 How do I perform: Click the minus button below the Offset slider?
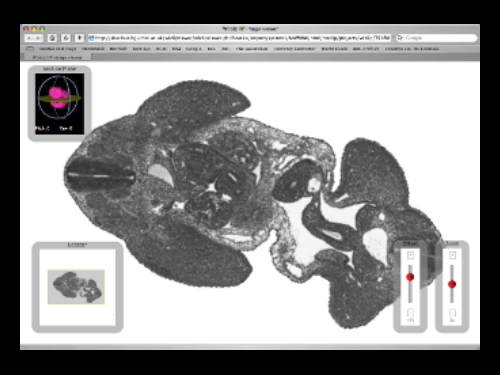coord(410,313)
